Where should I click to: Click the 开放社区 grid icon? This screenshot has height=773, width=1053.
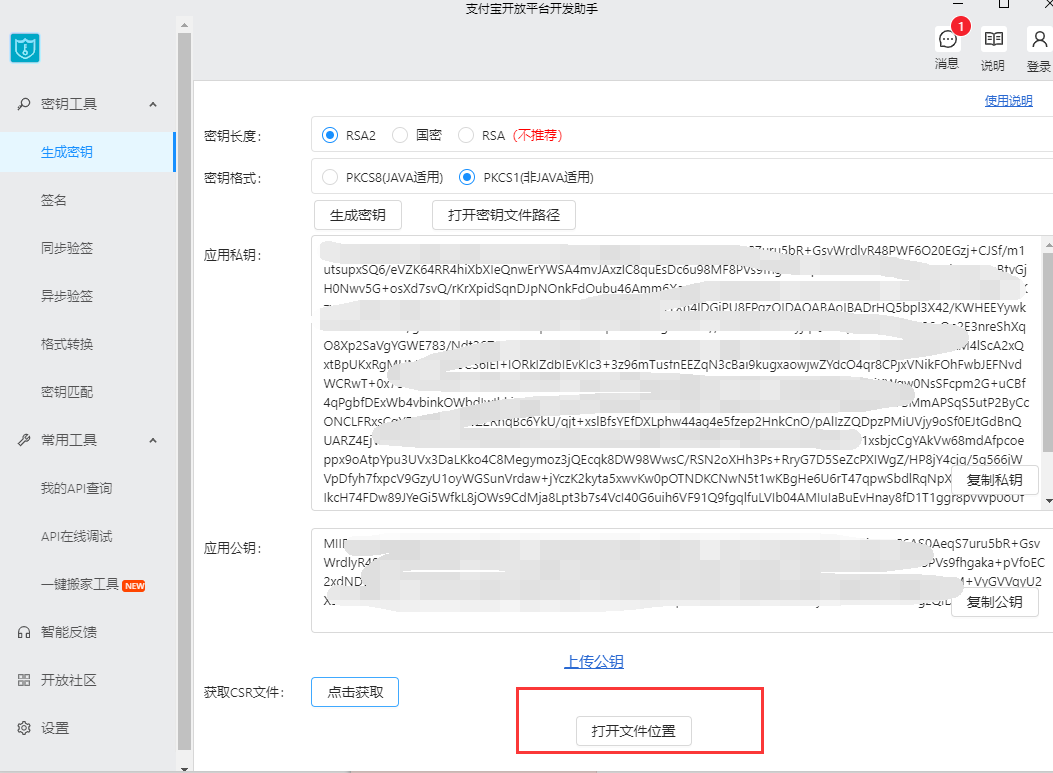(x=24, y=680)
